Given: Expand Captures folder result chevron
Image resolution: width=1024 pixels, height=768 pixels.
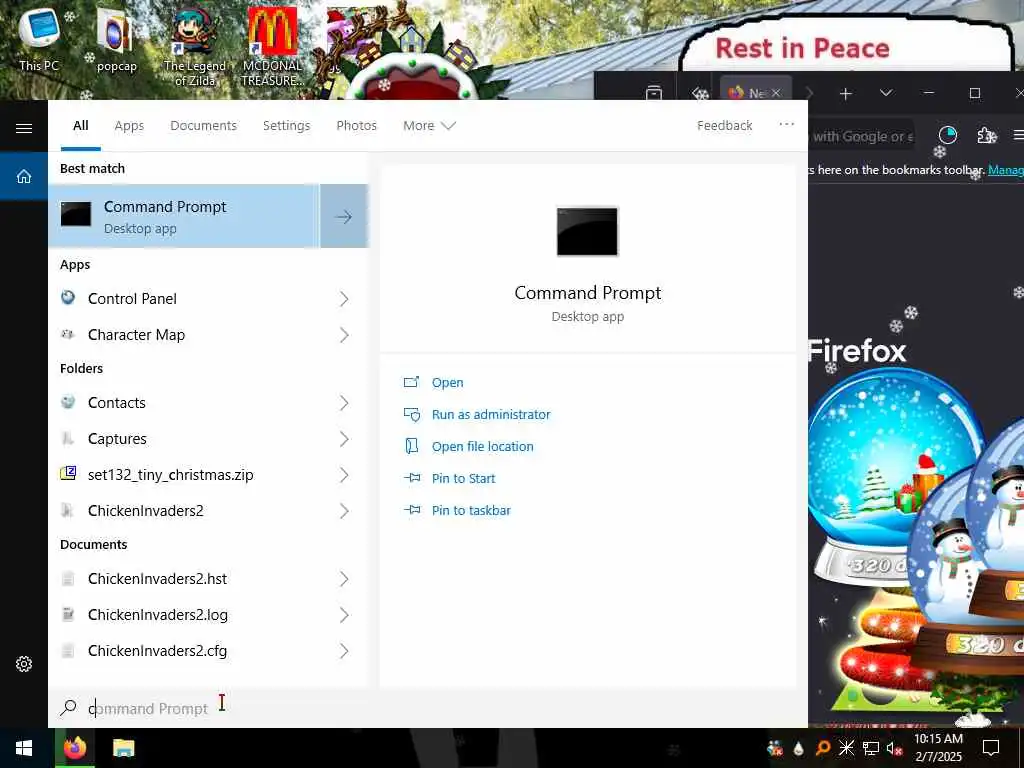Looking at the screenshot, I should pyautogui.click(x=344, y=439).
